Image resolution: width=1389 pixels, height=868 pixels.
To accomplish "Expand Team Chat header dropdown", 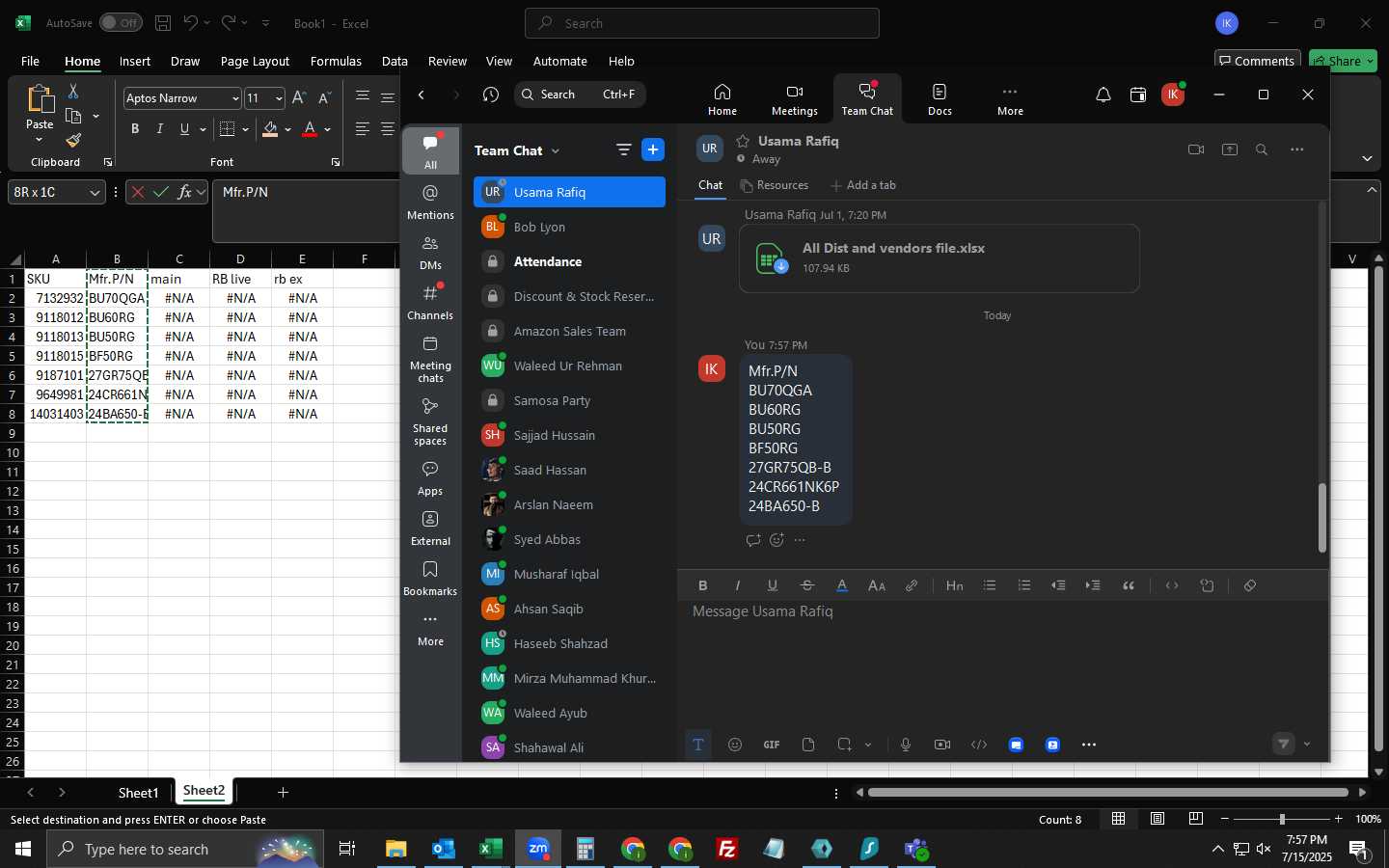I will pos(556,151).
